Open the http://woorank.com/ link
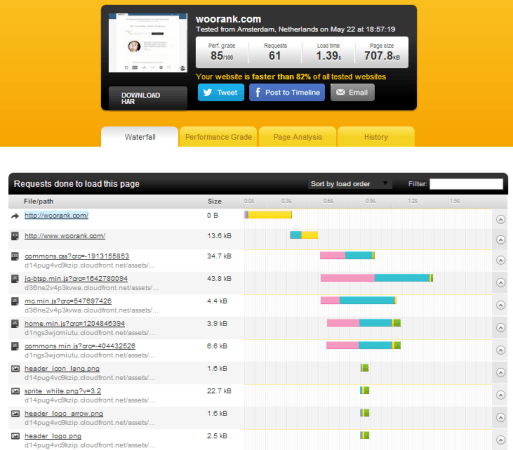This screenshot has height=450, width=513. tap(56, 215)
